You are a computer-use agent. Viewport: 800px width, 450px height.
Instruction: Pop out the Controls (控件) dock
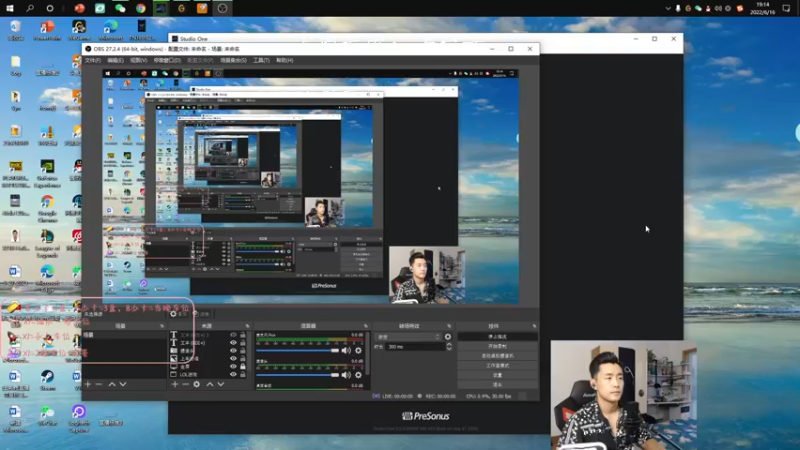click(534, 326)
